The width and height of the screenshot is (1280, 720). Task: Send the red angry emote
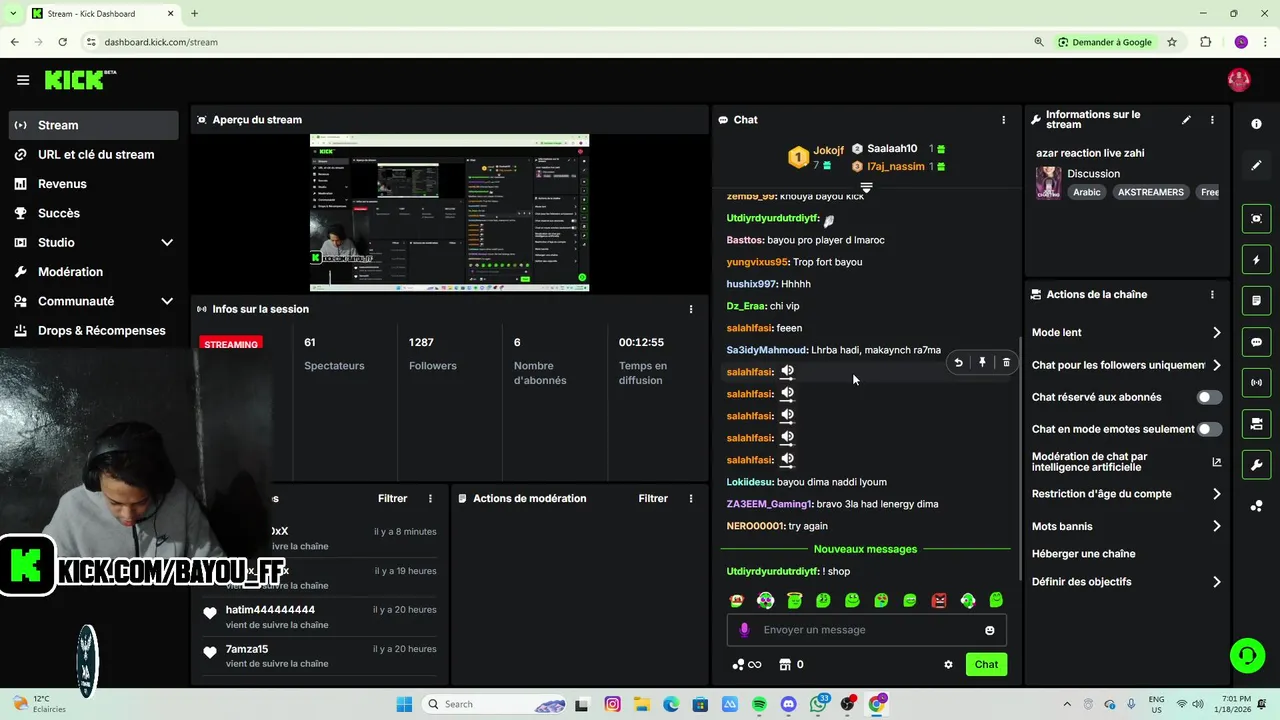(x=939, y=601)
